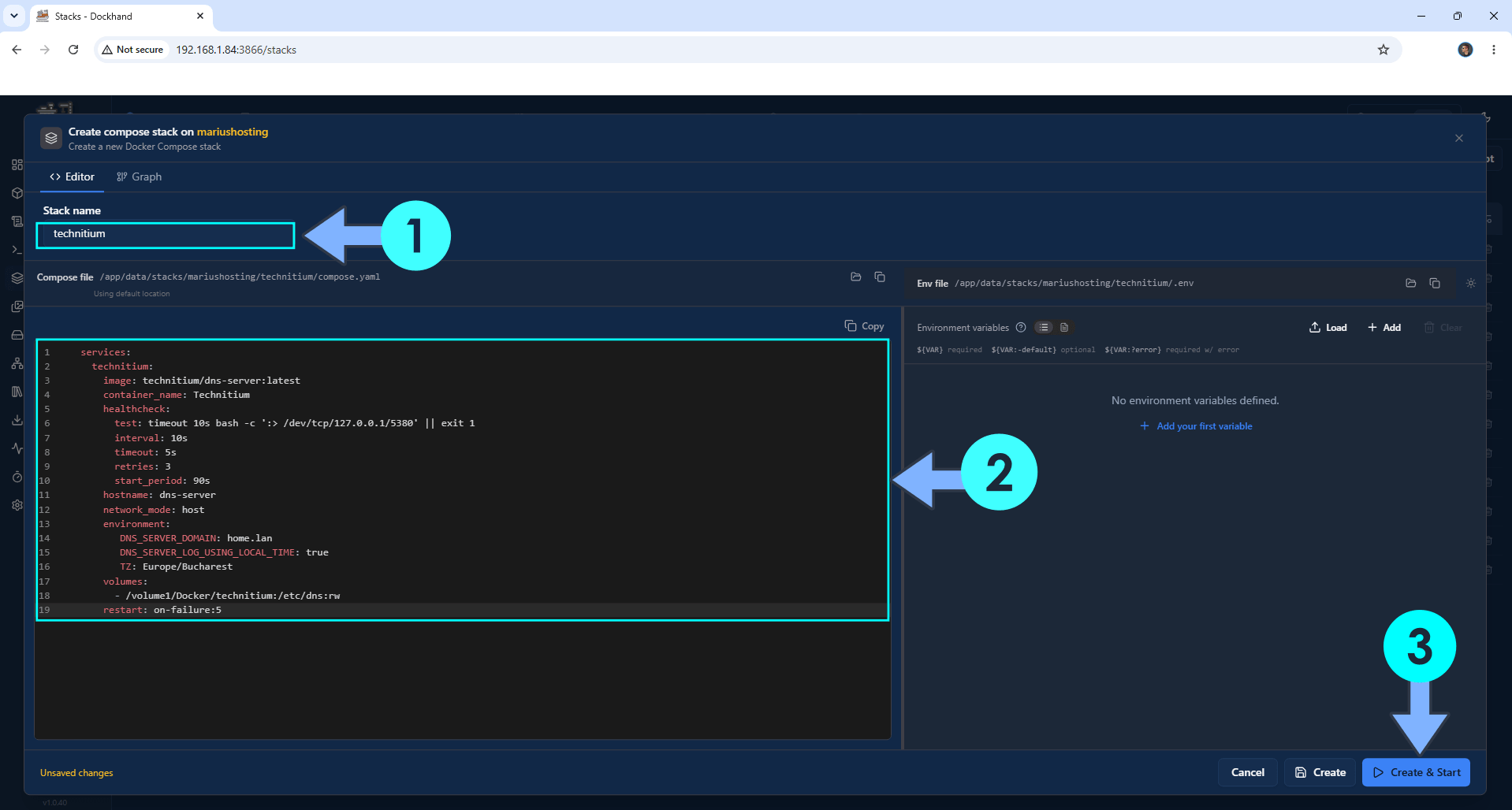Open logs scroll icon in sidebar behind dialog
The width and height of the screenshot is (1512, 810).
coord(17,221)
